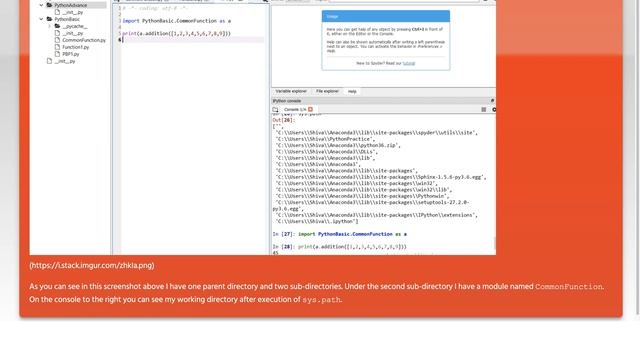Viewport: 640px width, 360px height.
Task: Click the CommonFunction.py file icon
Action: (57, 40)
